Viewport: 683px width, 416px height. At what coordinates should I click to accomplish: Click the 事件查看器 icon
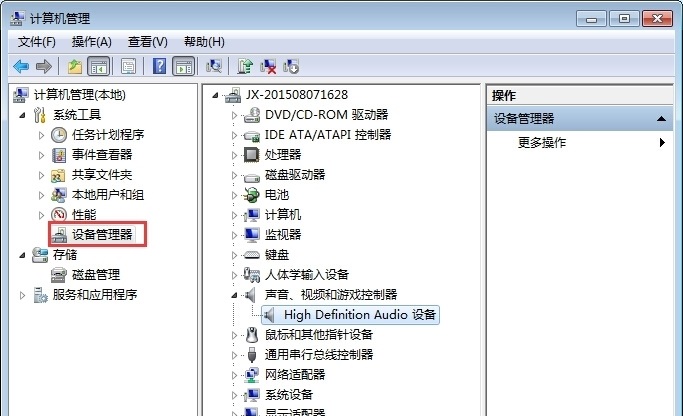tap(59, 155)
